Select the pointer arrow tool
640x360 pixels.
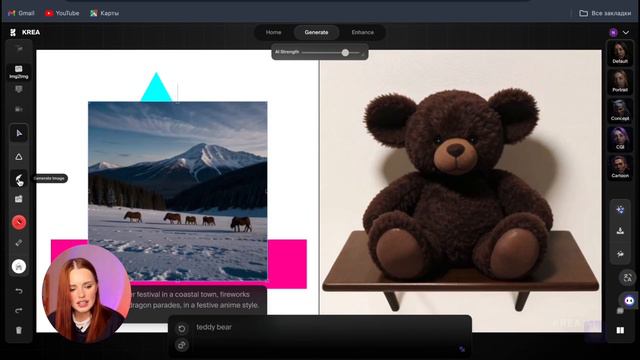(19, 133)
